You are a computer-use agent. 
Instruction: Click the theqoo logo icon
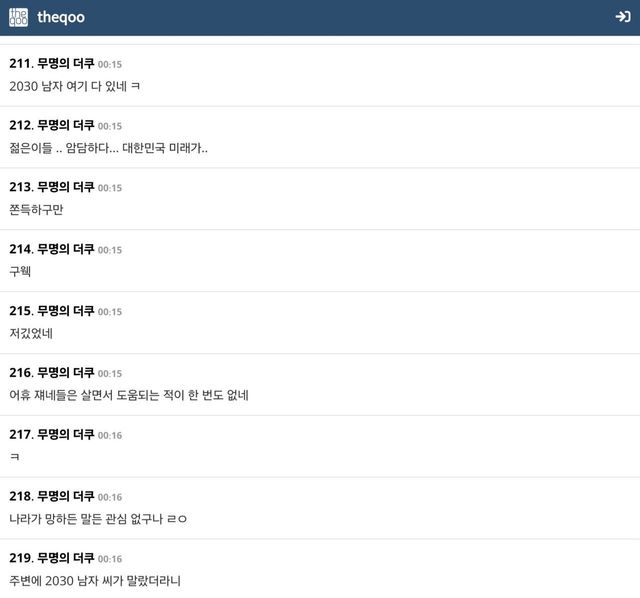click(18, 17)
